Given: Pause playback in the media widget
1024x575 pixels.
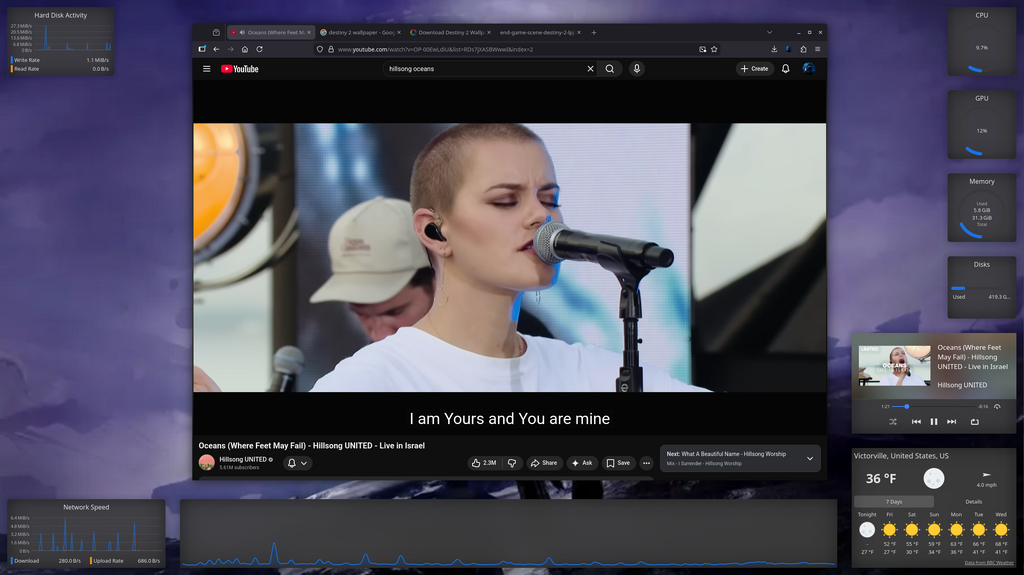Looking at the screenshot, I should (x=934, y=422).
